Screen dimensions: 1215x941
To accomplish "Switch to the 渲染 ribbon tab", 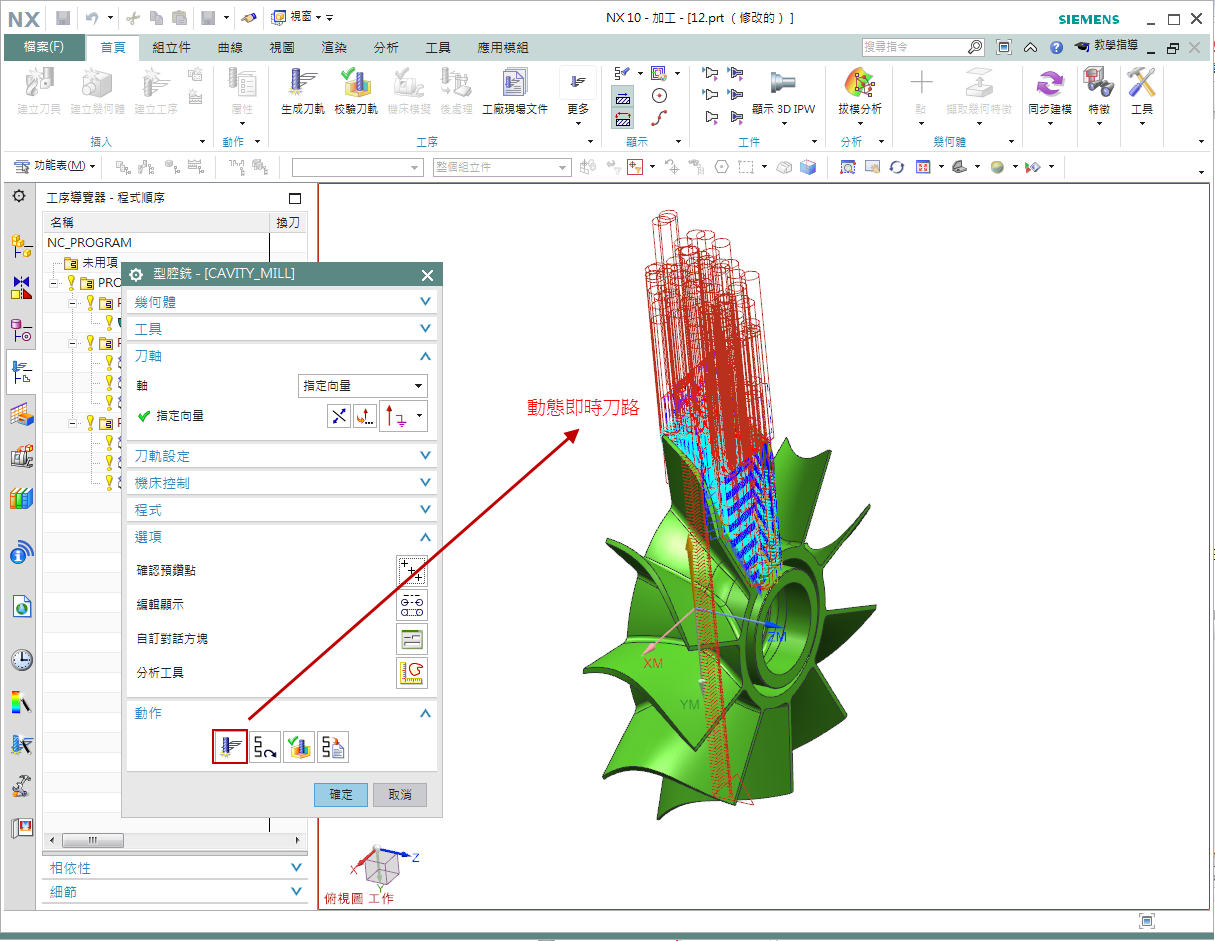I will click(335, 47).
